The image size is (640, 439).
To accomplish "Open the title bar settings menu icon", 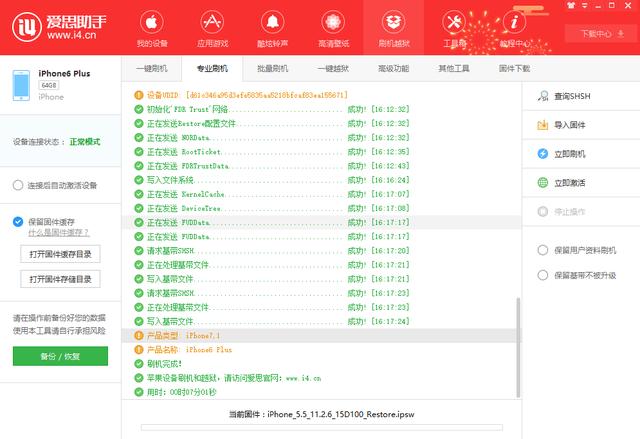I will point(584,5).
